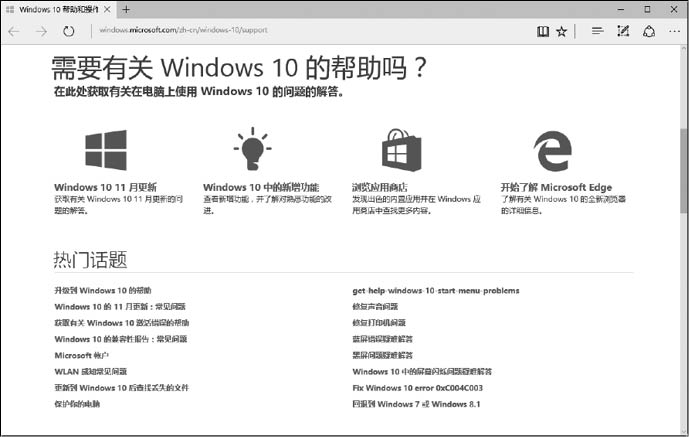Open 修复打印机问题 topic link
Screen dimensions: 689x437
click(x=379, y=323)
